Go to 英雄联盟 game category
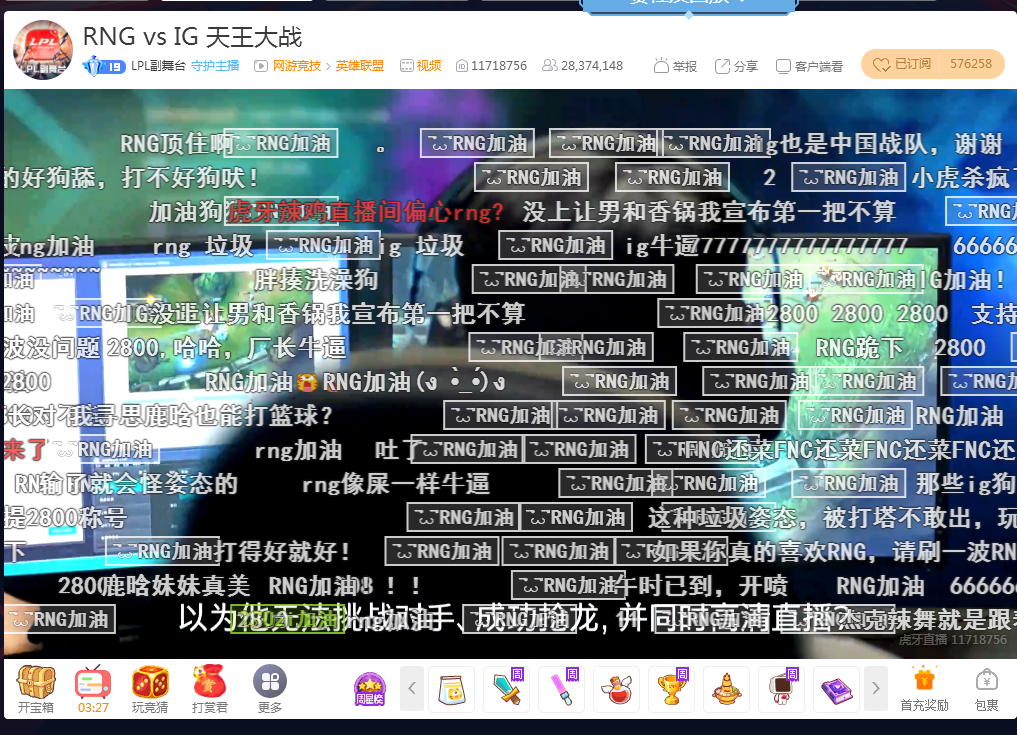 [x=359, y=66]
